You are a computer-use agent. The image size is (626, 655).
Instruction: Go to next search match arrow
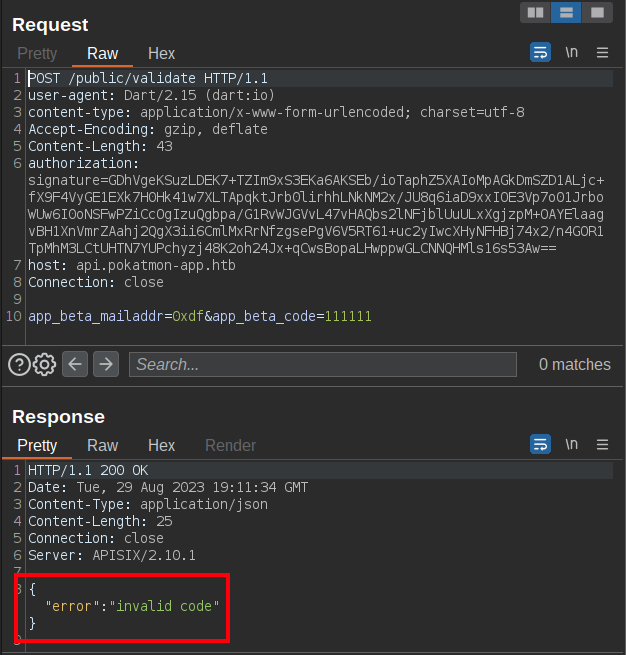coord(105,364)
